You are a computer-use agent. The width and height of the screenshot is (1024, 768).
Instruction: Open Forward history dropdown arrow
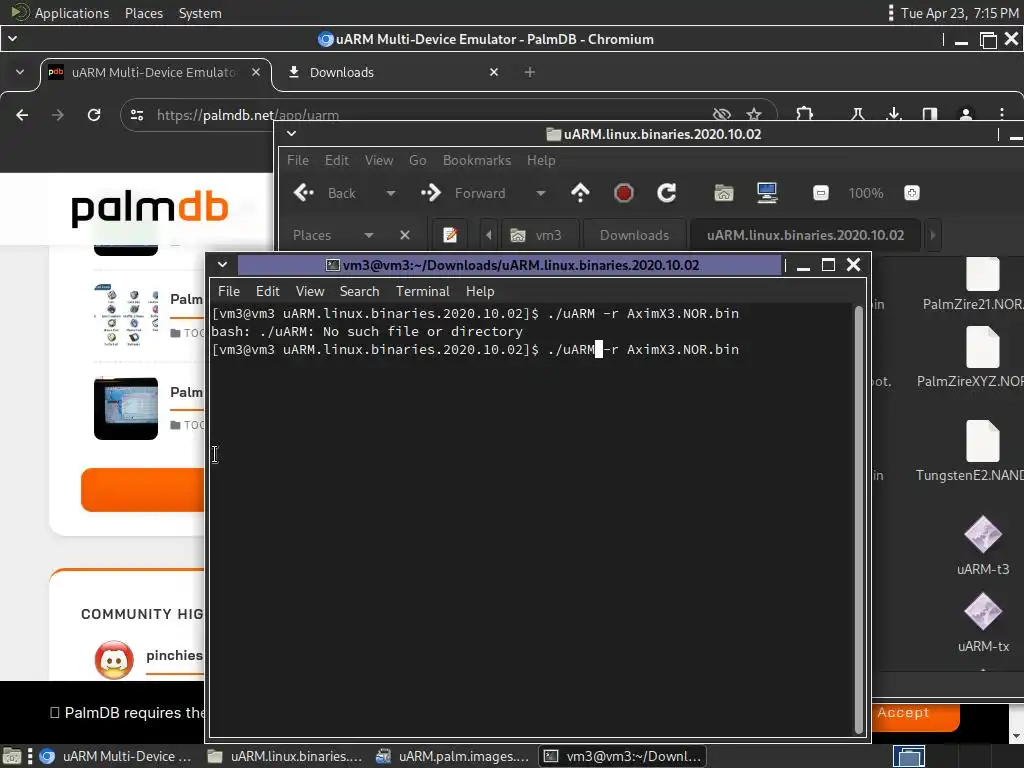(540, 193)
